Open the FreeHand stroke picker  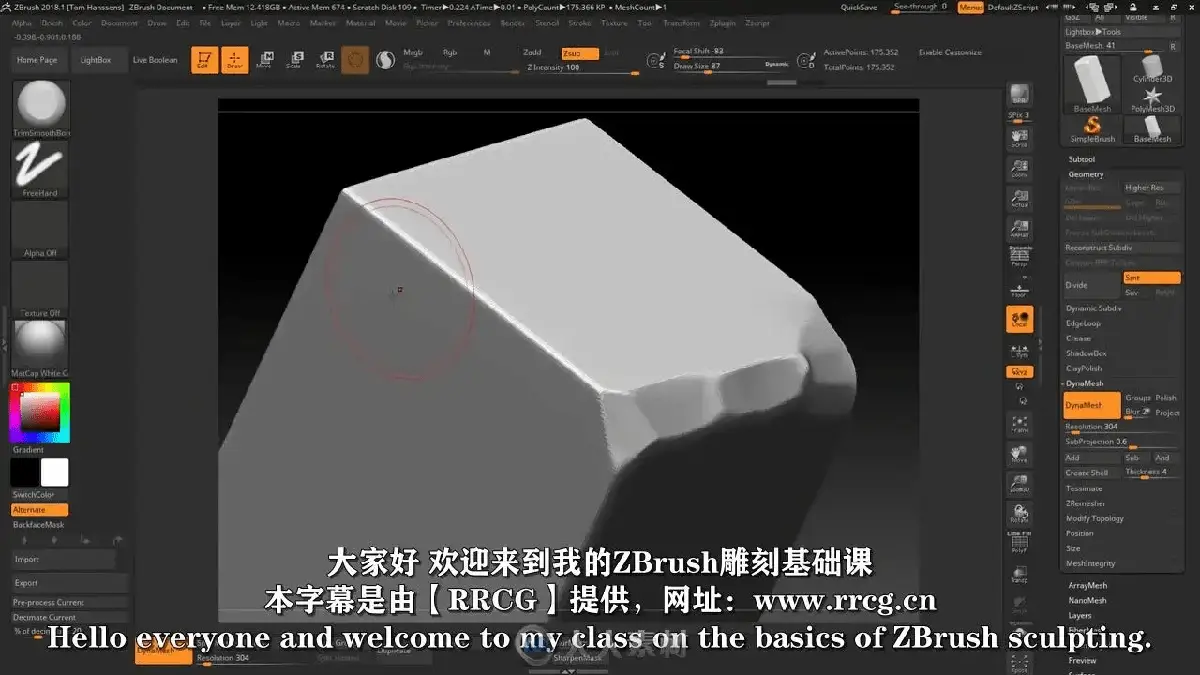coord(41,169)
